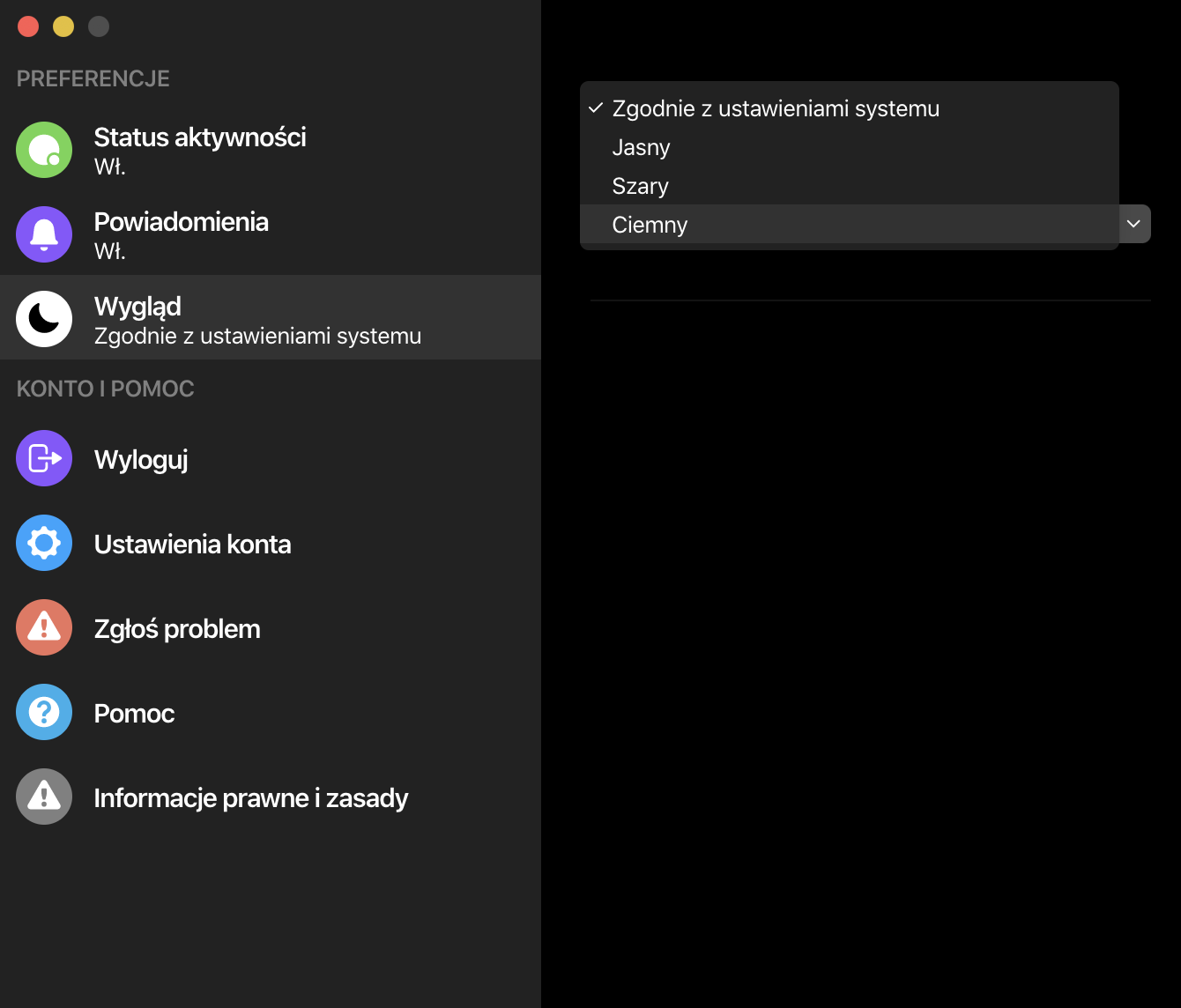This screenshot has width=1181, height=1008.
Task: Choose the "Jasny" theme option
Action: click(642, 147)
